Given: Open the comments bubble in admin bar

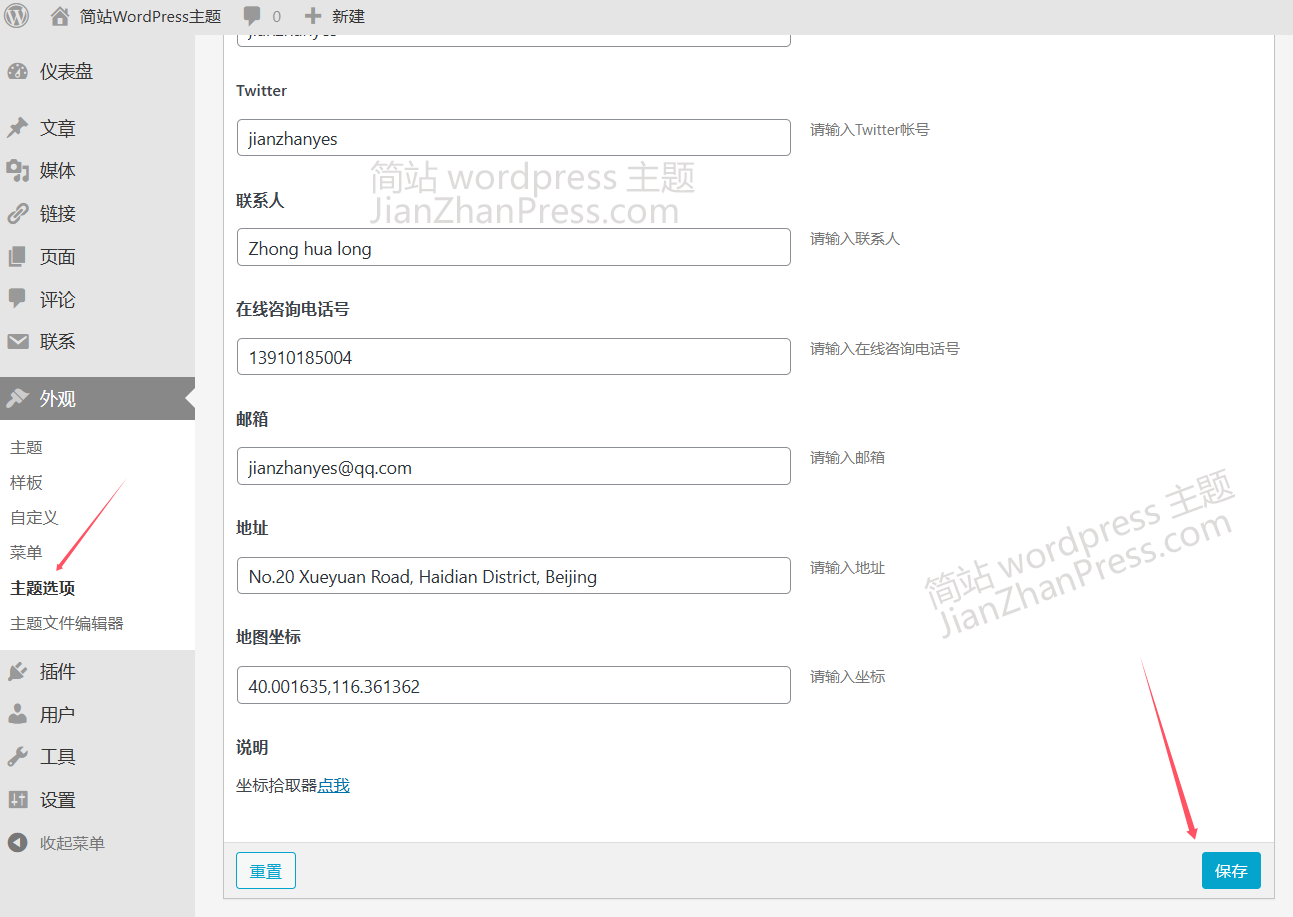Looking at the screenshot, I should [252, 16].
